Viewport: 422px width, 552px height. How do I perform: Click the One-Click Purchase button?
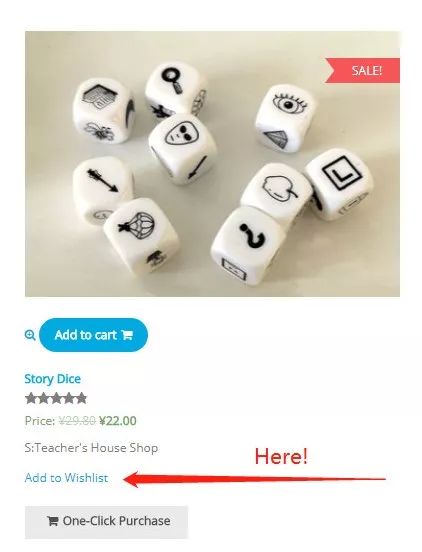pos(106,522)
